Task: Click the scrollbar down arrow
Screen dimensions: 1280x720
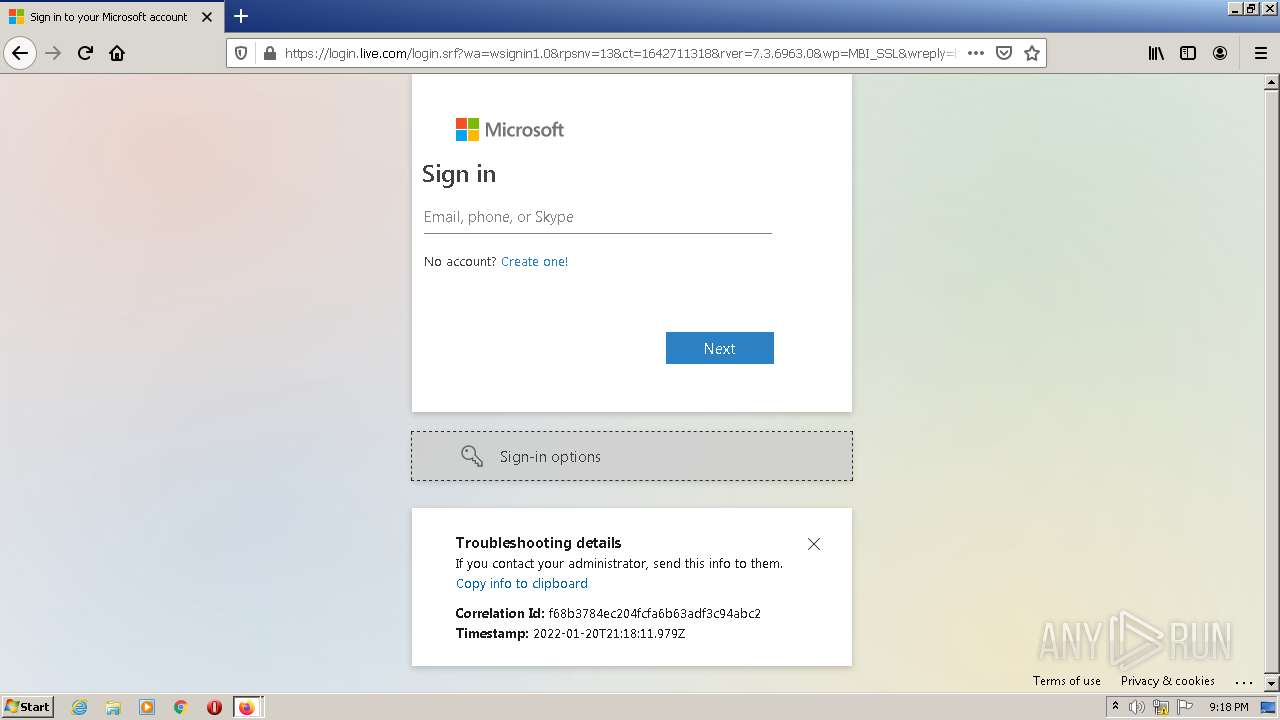Action: (x=1272, y=684)
